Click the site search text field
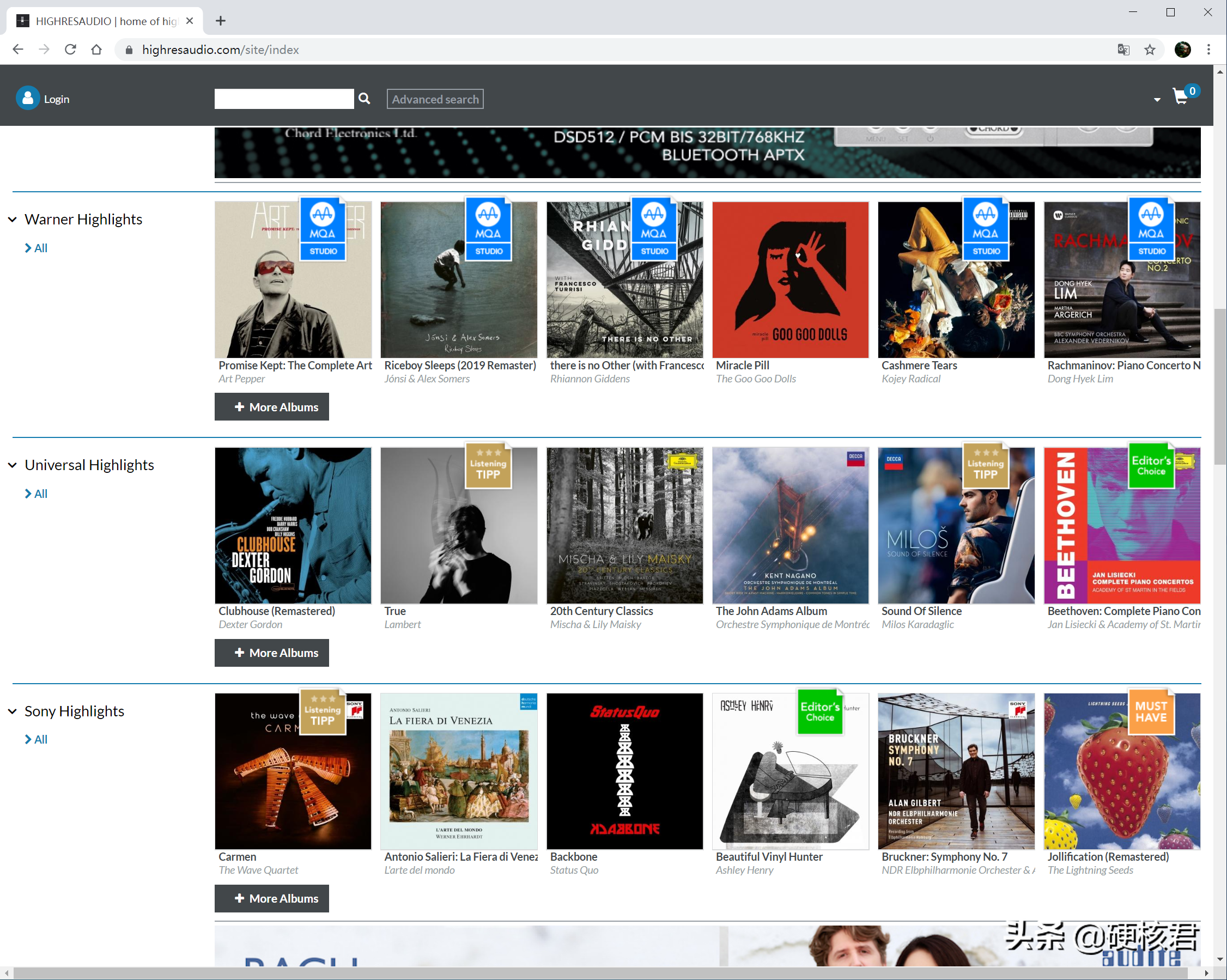 pyautogui.click(x=284, y=99)
